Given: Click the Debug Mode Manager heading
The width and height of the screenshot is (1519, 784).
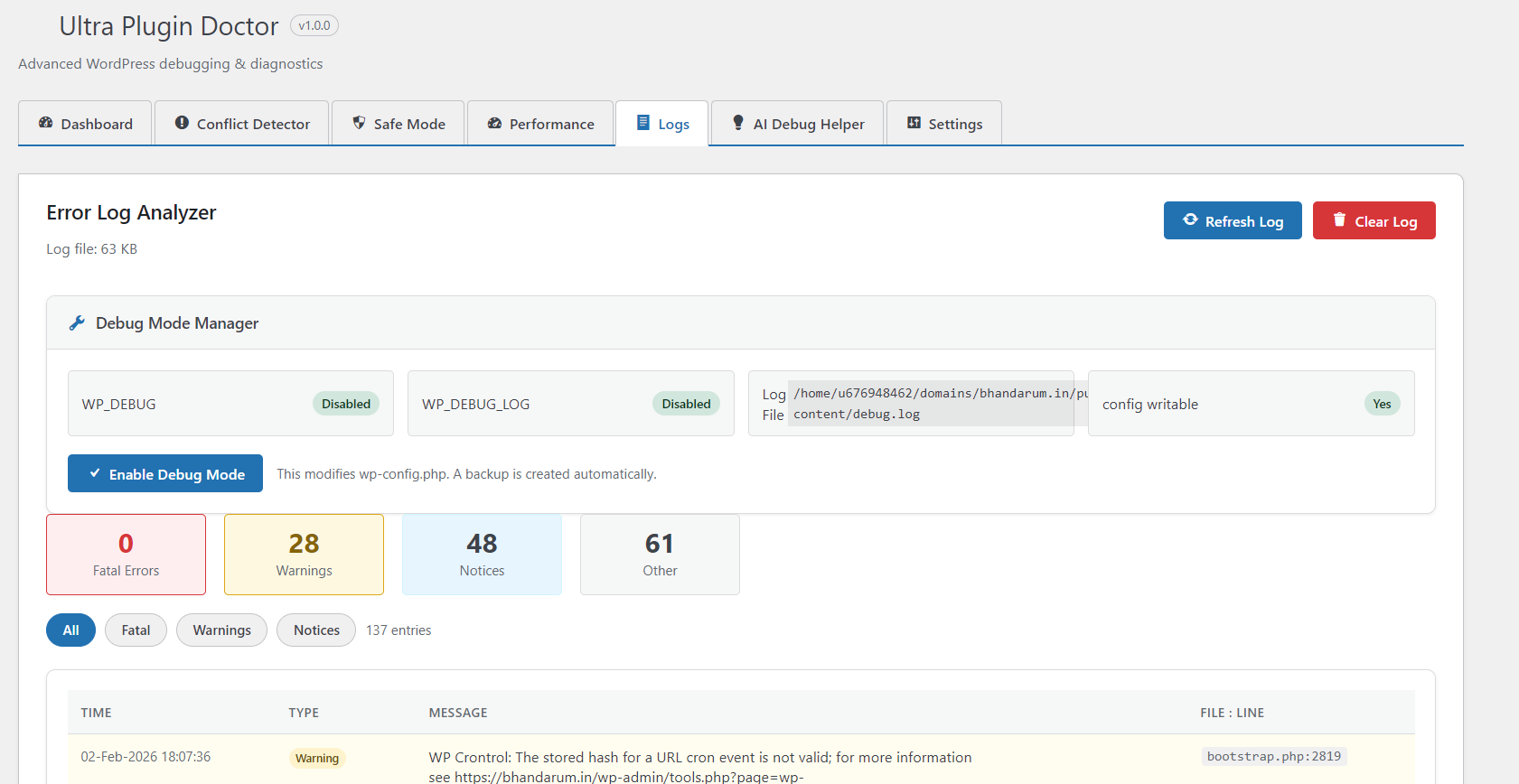Looking at the screenshot, I should [x=177, y=322].
